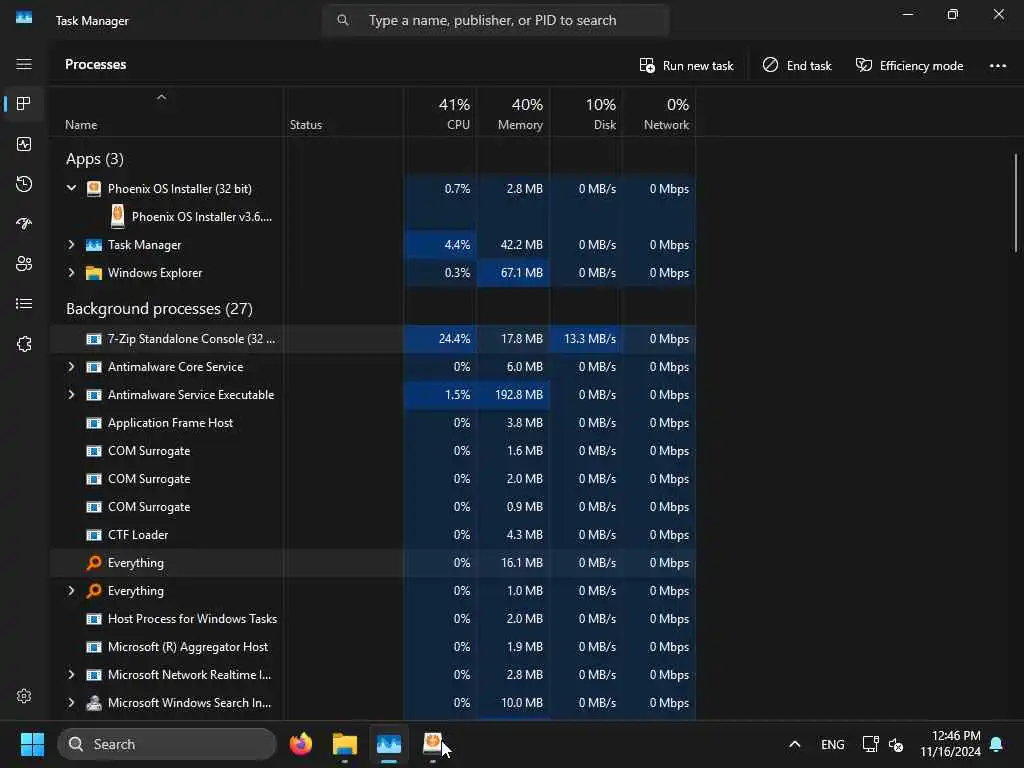Open the Details sidebar icon
This screenshot has width=1024, height=768.
click(x=24, y=304)
